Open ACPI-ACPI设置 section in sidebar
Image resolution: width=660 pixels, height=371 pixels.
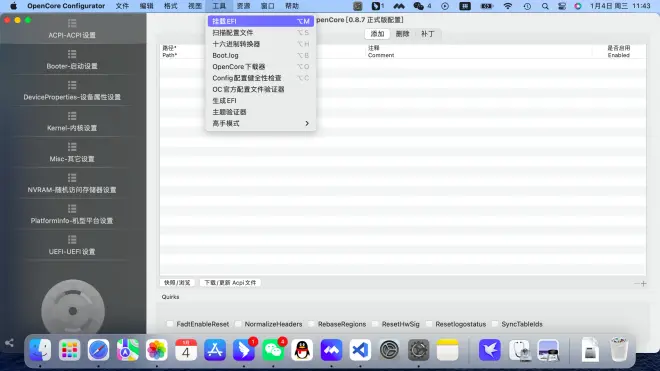[72, 29]
